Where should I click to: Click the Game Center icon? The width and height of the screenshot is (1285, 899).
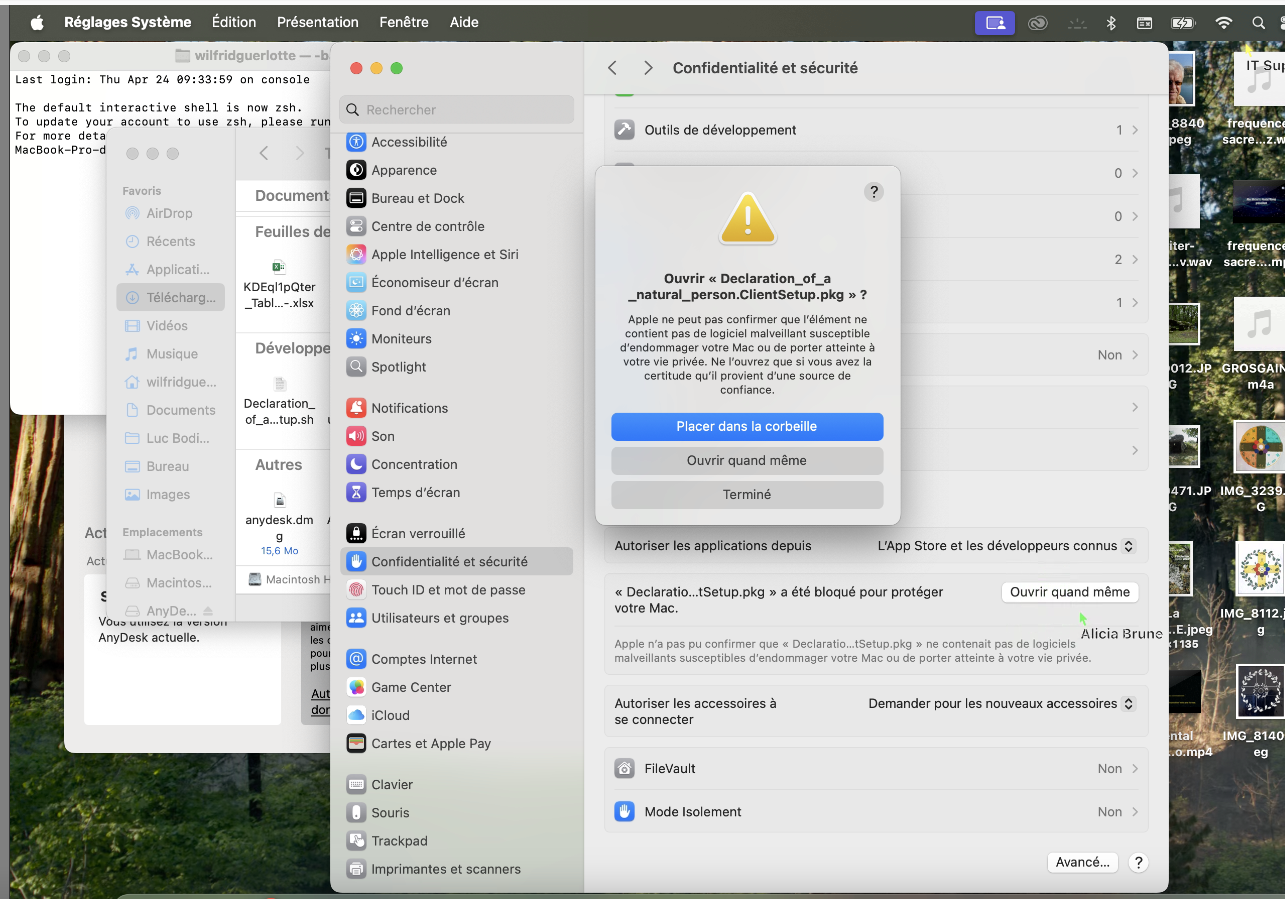tap(356, 687)
